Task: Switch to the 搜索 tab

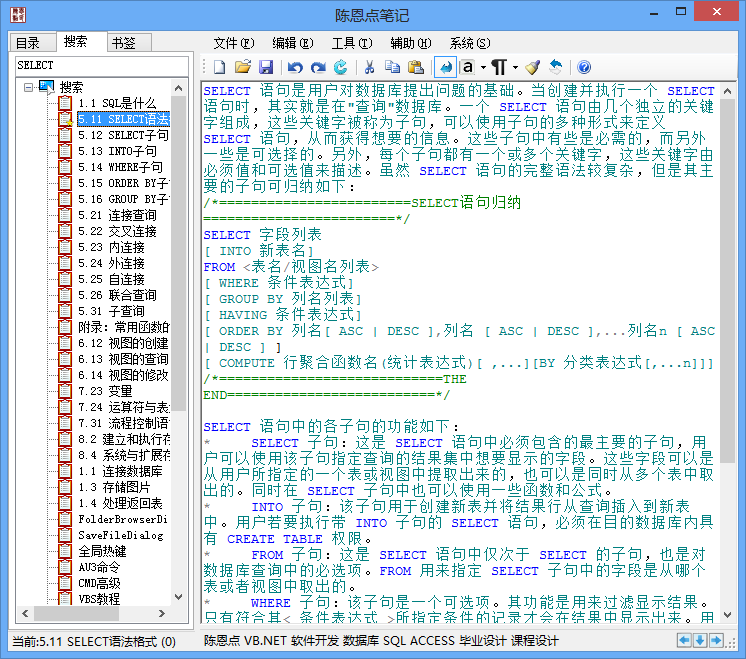Action: (81, 41)
